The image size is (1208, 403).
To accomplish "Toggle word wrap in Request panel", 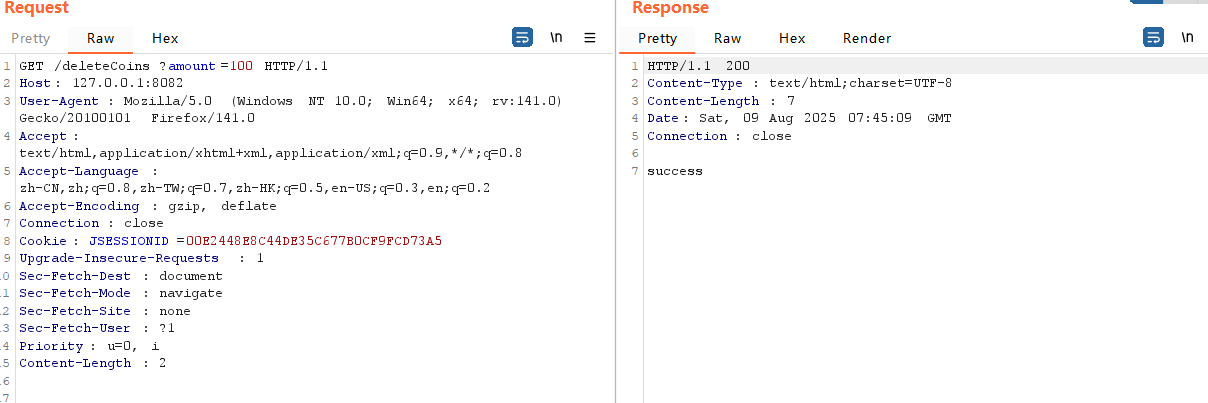I will (522, 38).
